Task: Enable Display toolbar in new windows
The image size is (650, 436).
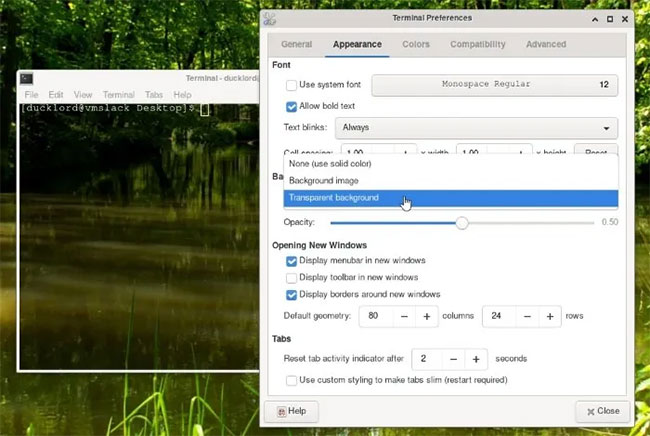Action: (x=291, y=278)
